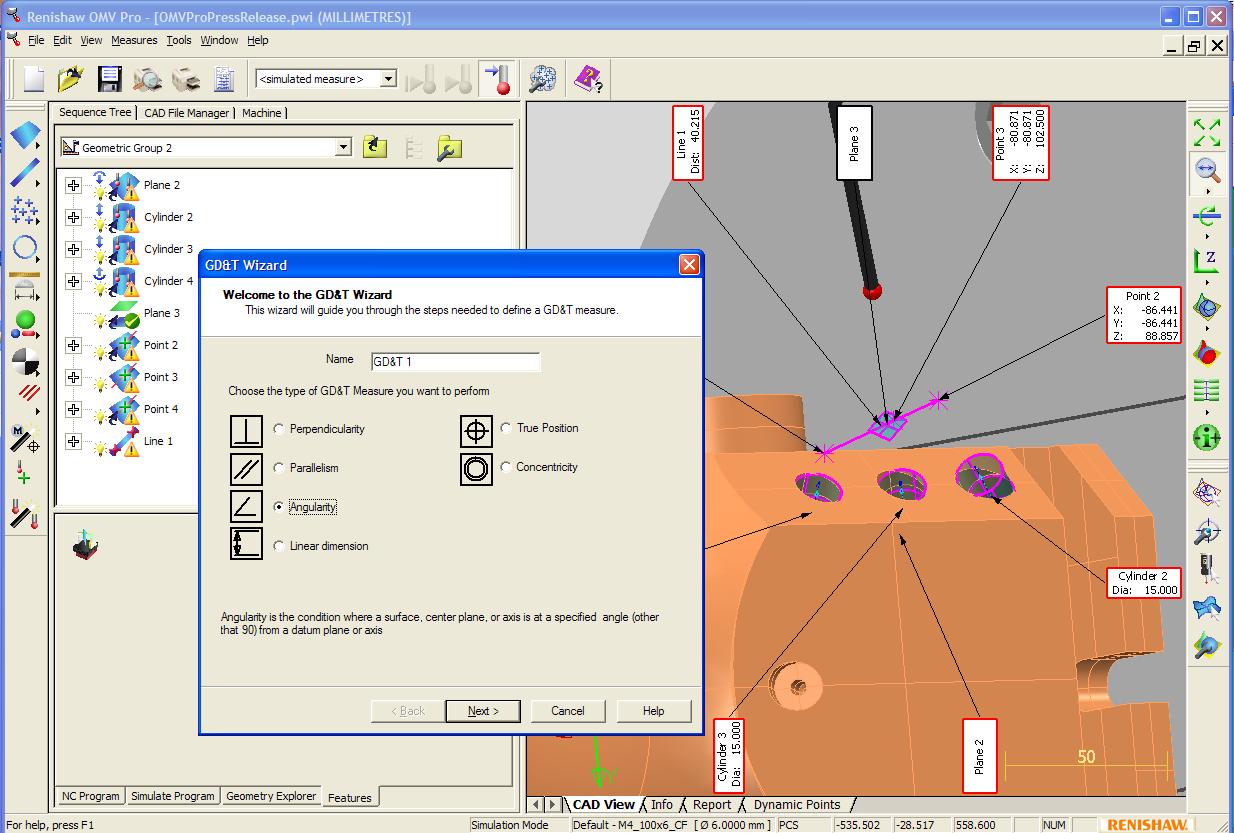Select the green sphere solids tool
1234x833 pixels.
[24, 324]
